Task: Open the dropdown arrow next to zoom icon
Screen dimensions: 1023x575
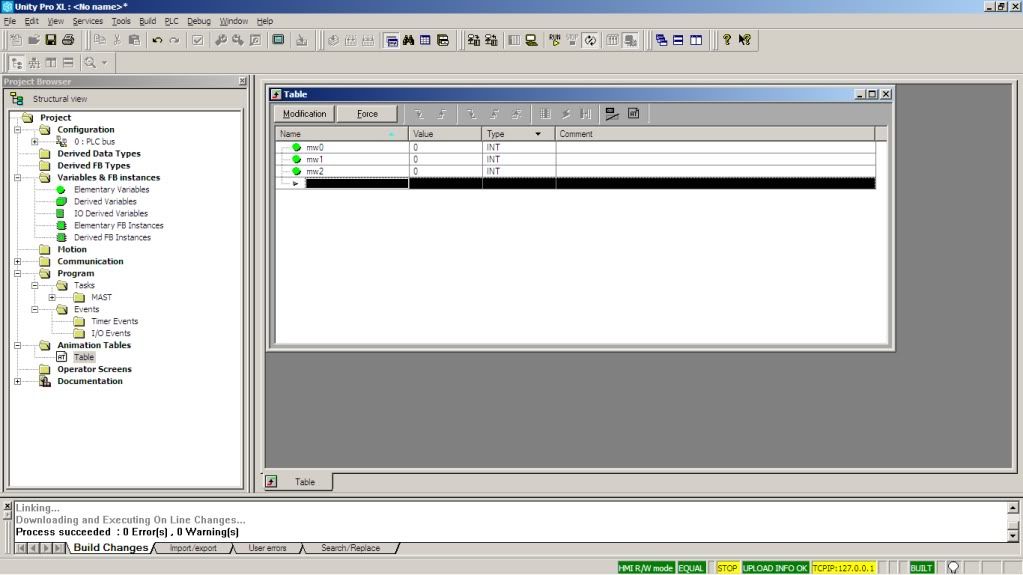Action: (x=104, y=63)
